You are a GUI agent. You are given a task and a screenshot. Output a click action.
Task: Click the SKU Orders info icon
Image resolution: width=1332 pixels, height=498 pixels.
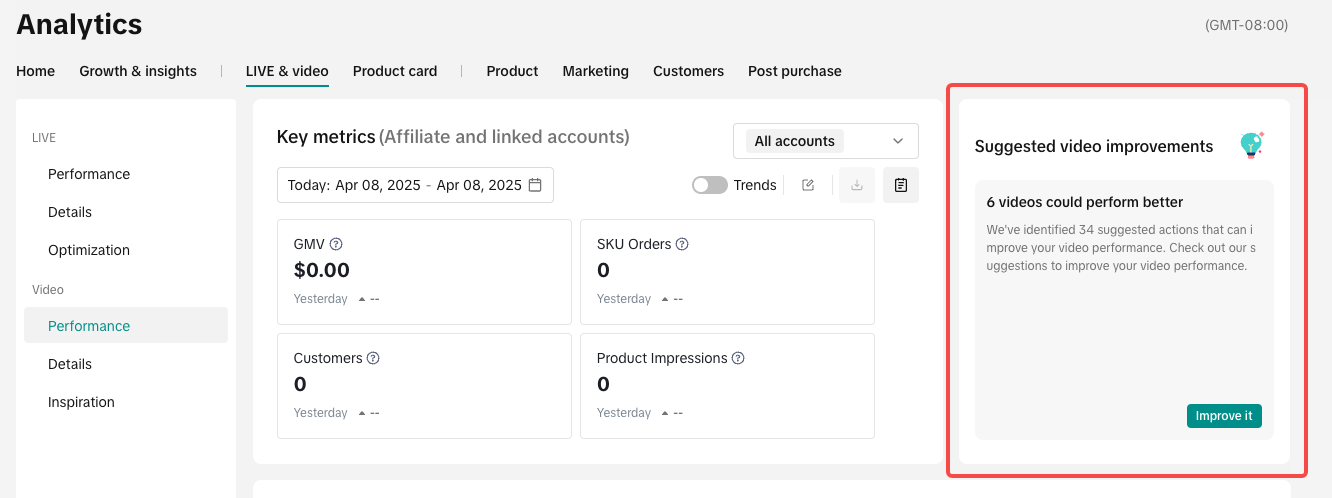pyautogui.click(x=682, y=244)
